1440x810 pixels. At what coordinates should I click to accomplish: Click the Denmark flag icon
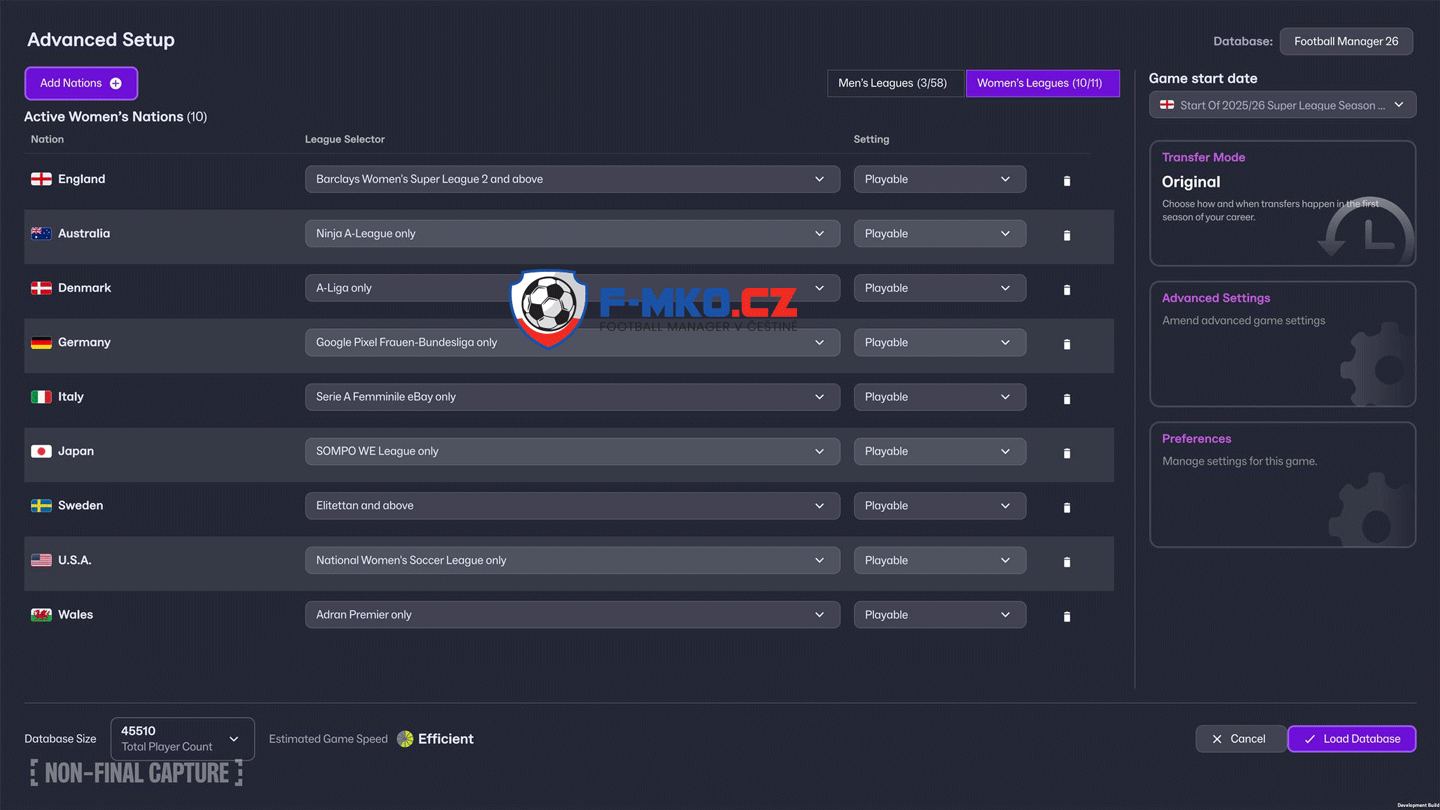[x=41, y=288]
